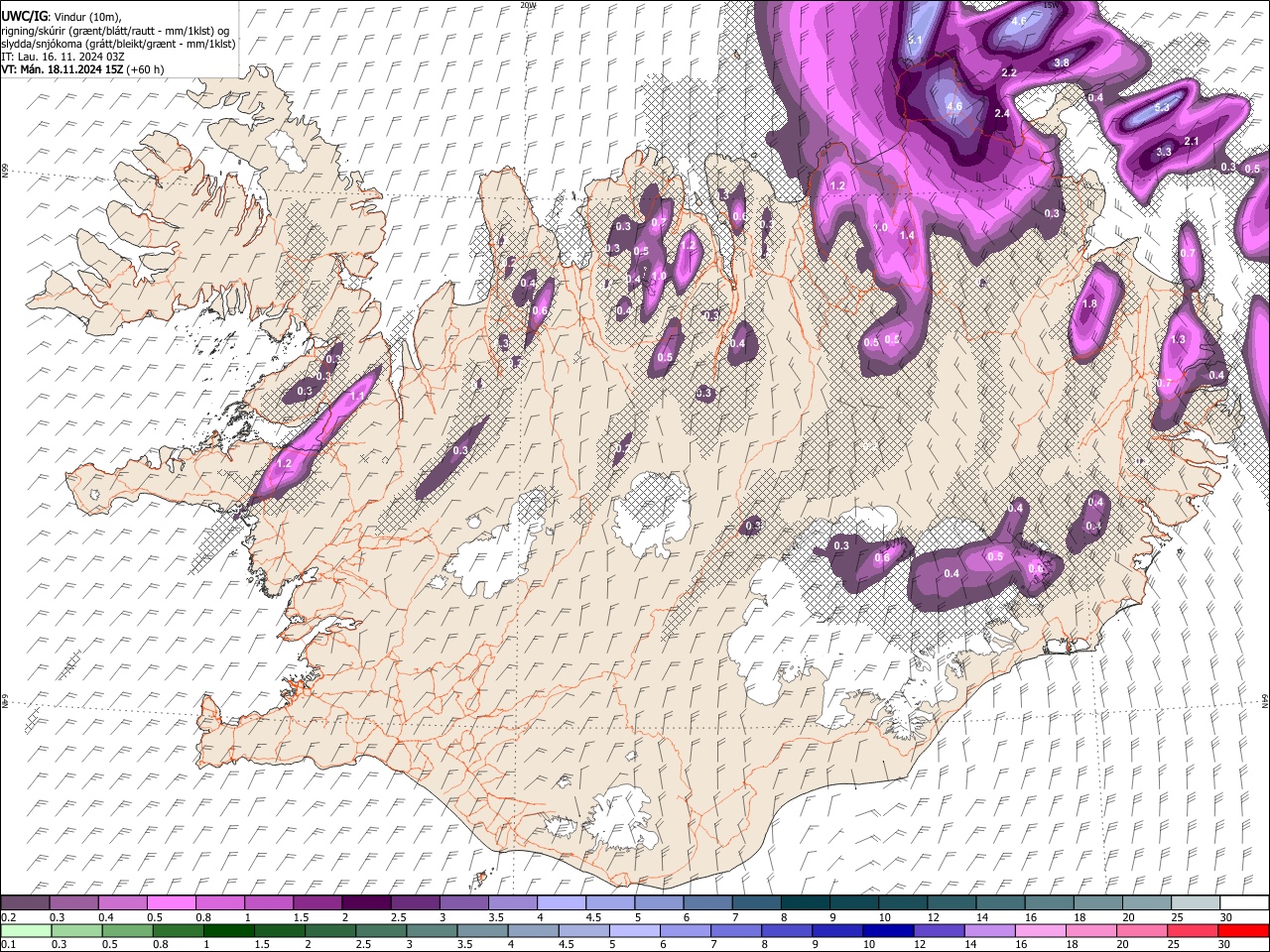
Task: Click the 'UWC/IG: Vindur (10m)' title text
Action: tap(61, 17)
